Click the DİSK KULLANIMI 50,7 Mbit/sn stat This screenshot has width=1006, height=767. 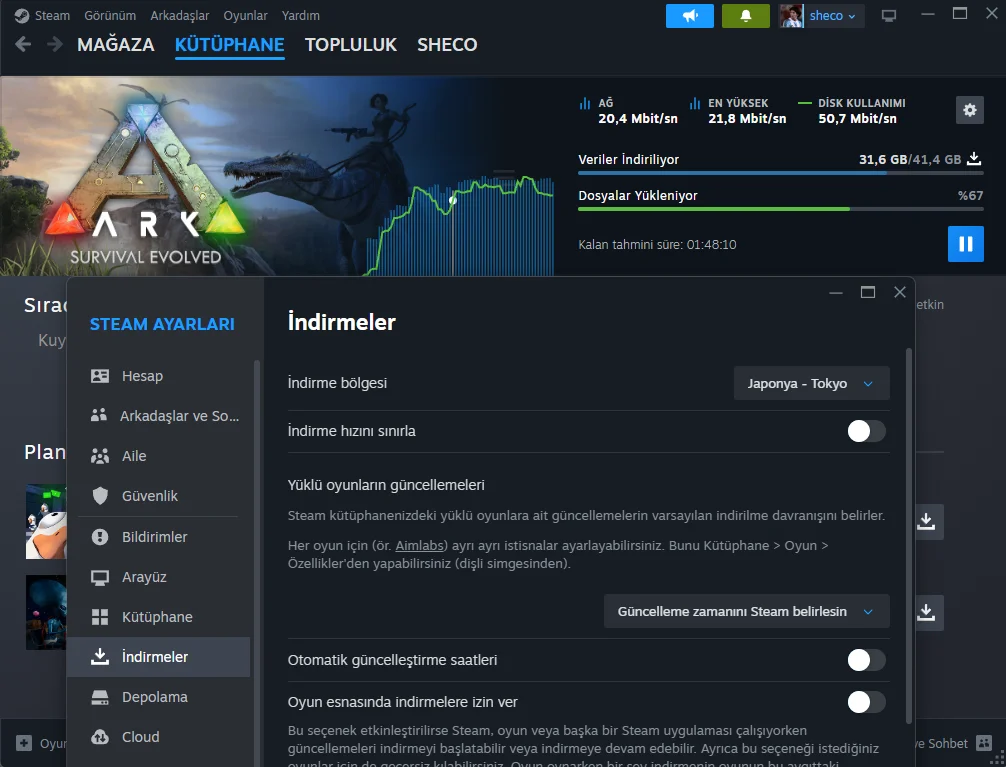(851, 110)
